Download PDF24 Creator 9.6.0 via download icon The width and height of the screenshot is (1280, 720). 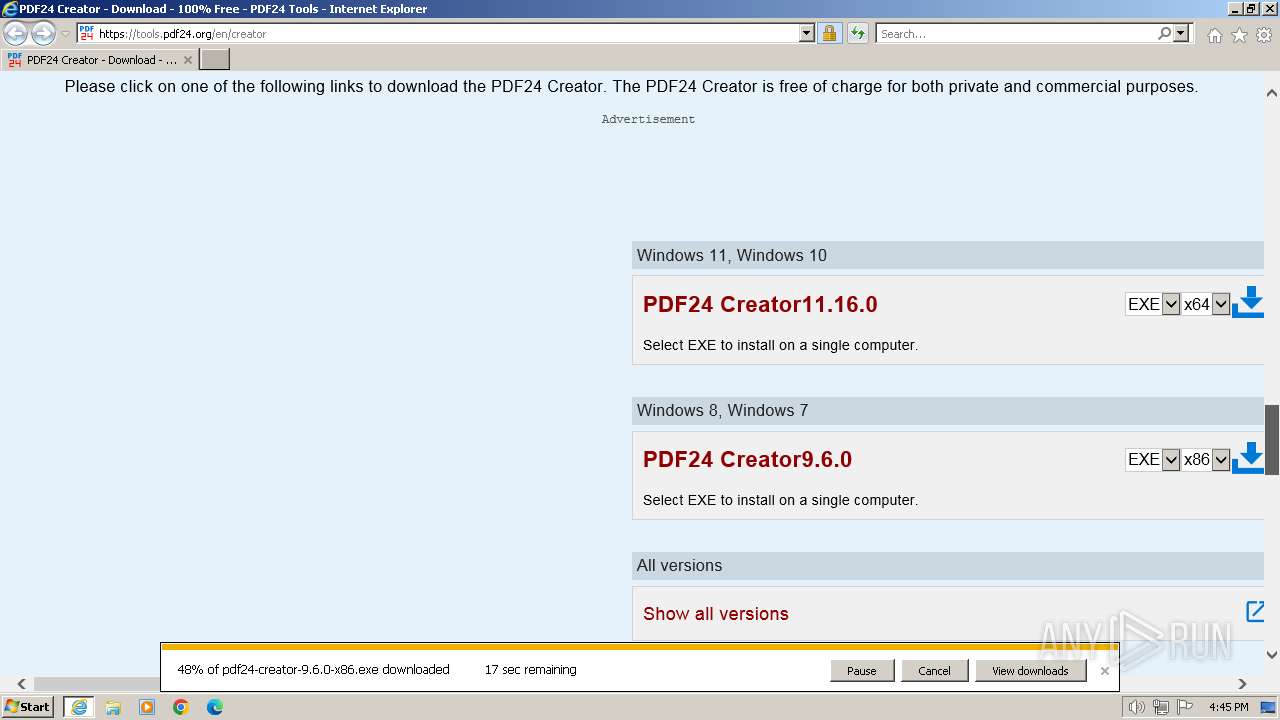pos(1248,457)
